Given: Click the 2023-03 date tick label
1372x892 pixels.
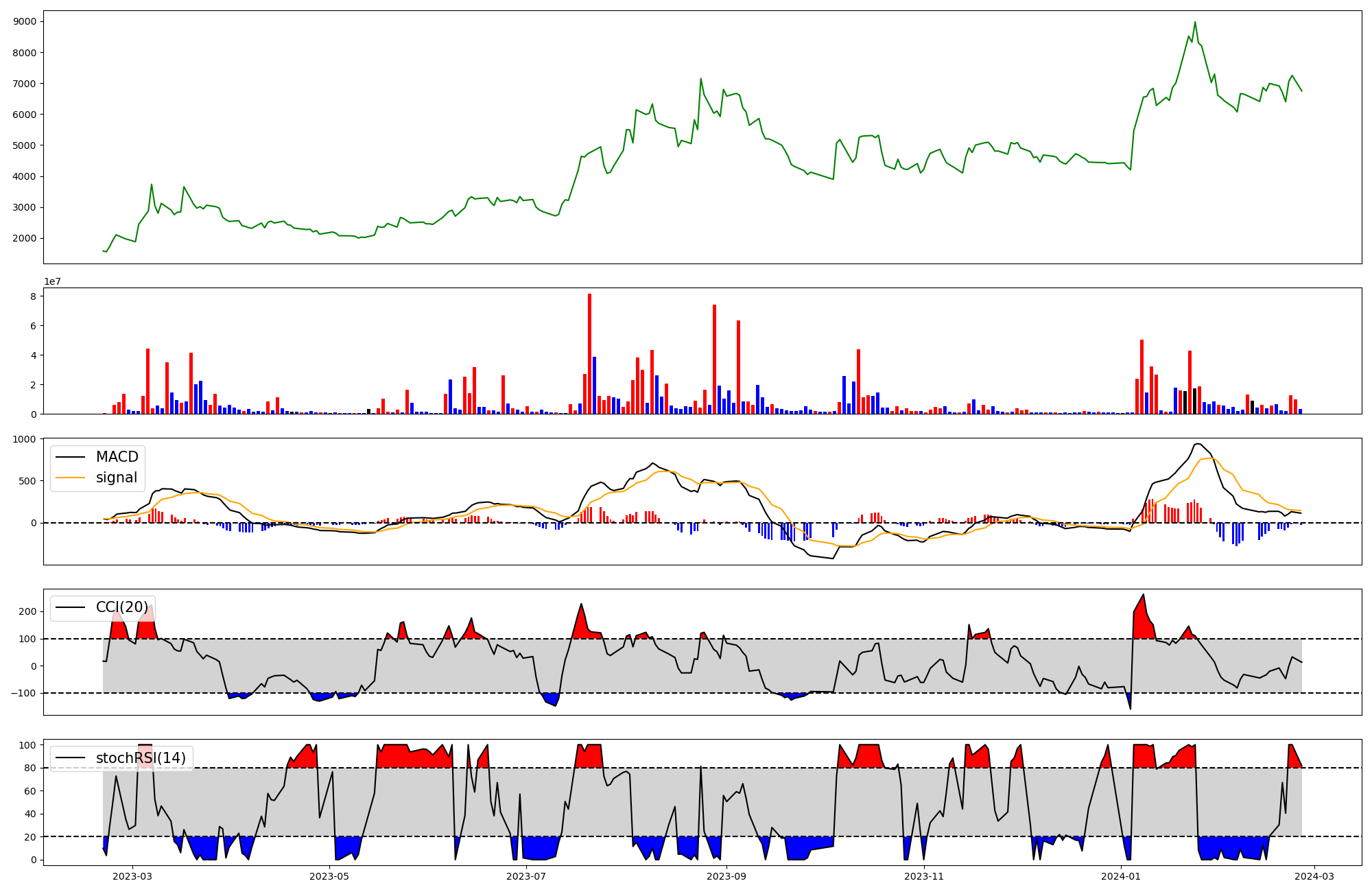Looking at the screenshot, I should [132, 876].
